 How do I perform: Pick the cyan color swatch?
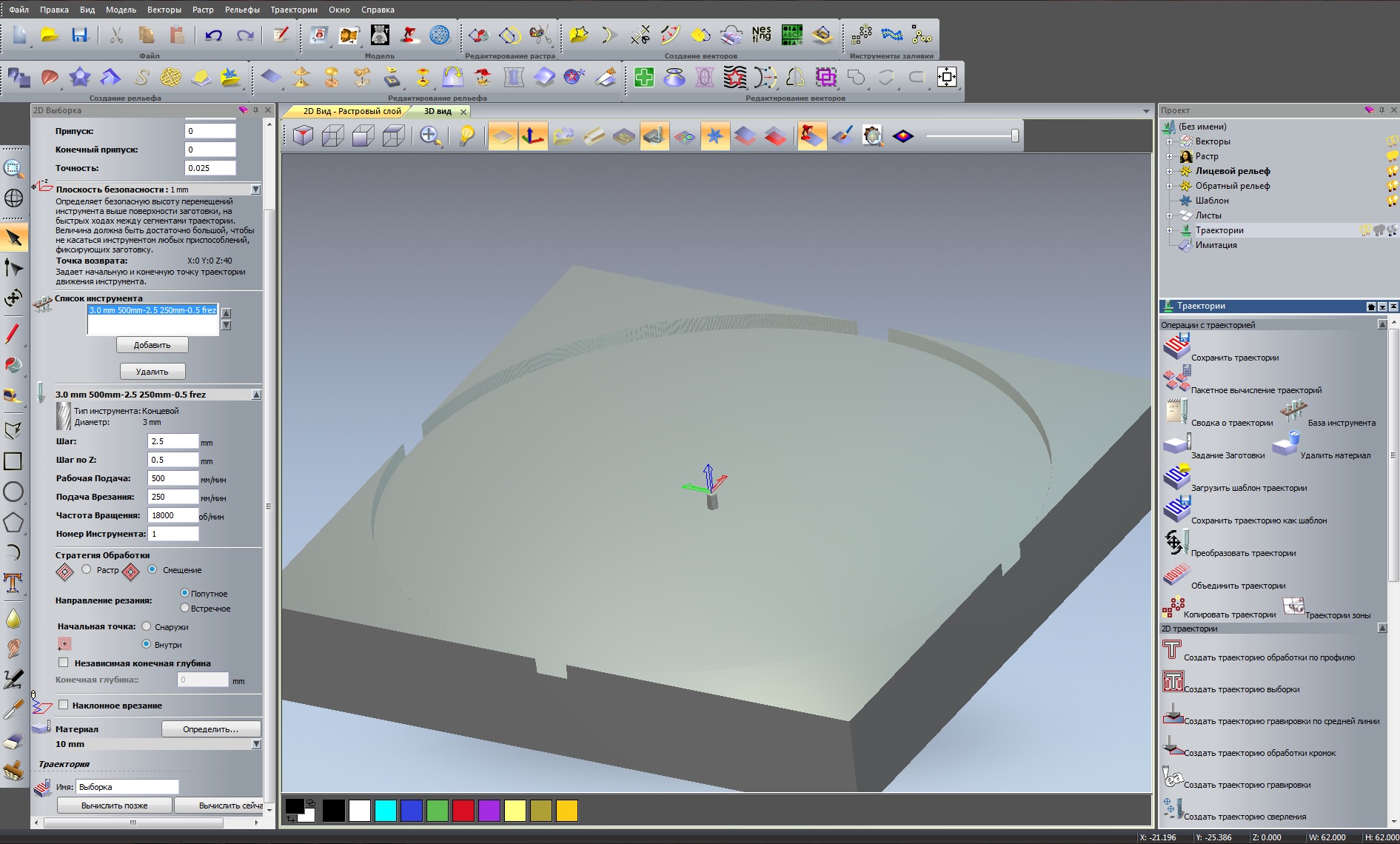point(386,811)
